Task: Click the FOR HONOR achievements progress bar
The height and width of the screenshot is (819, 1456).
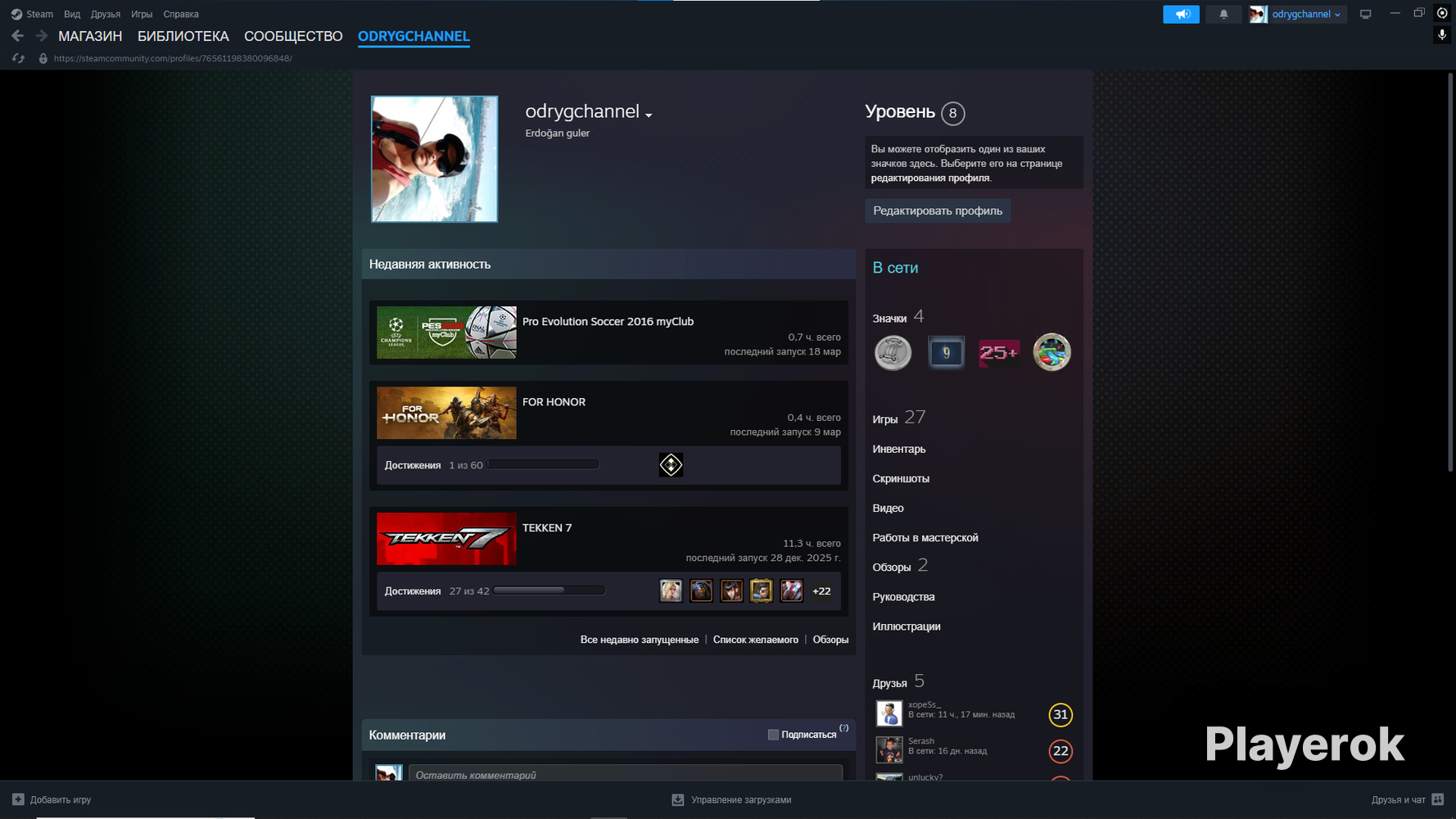Action: pyautogui.click(x=543, y=464)
